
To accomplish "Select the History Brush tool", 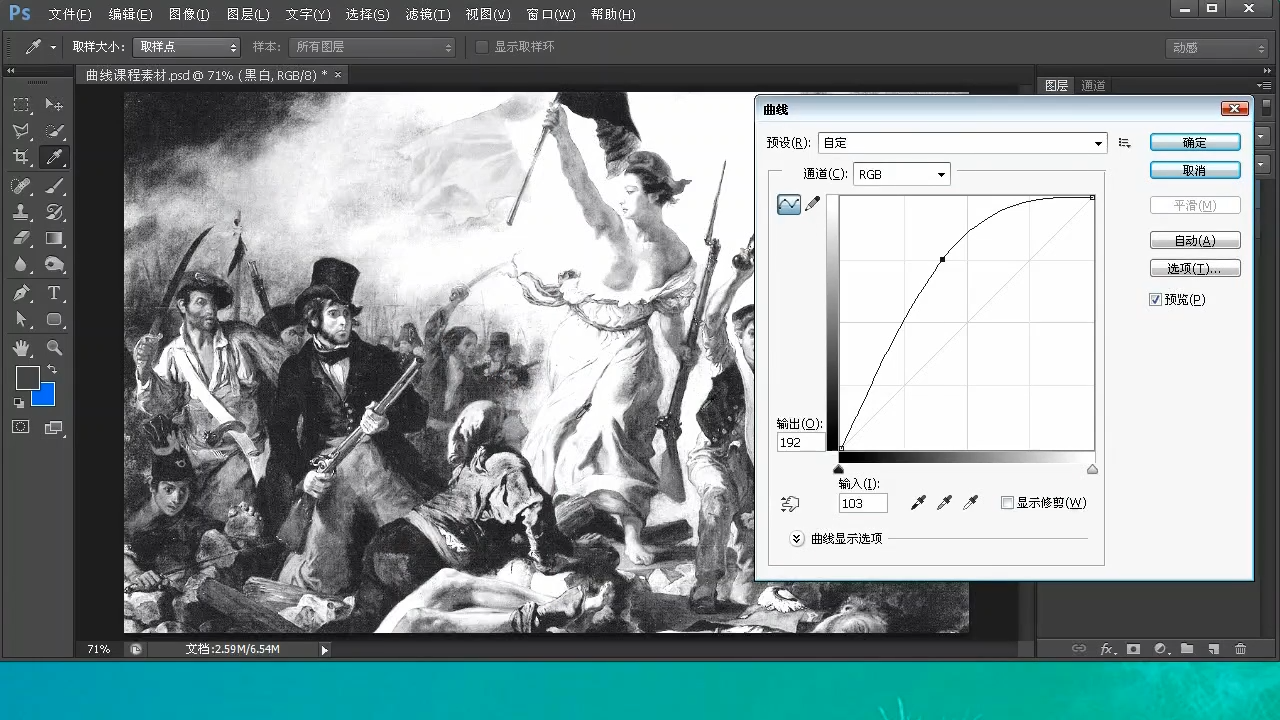I will click(x=54, y=212).
